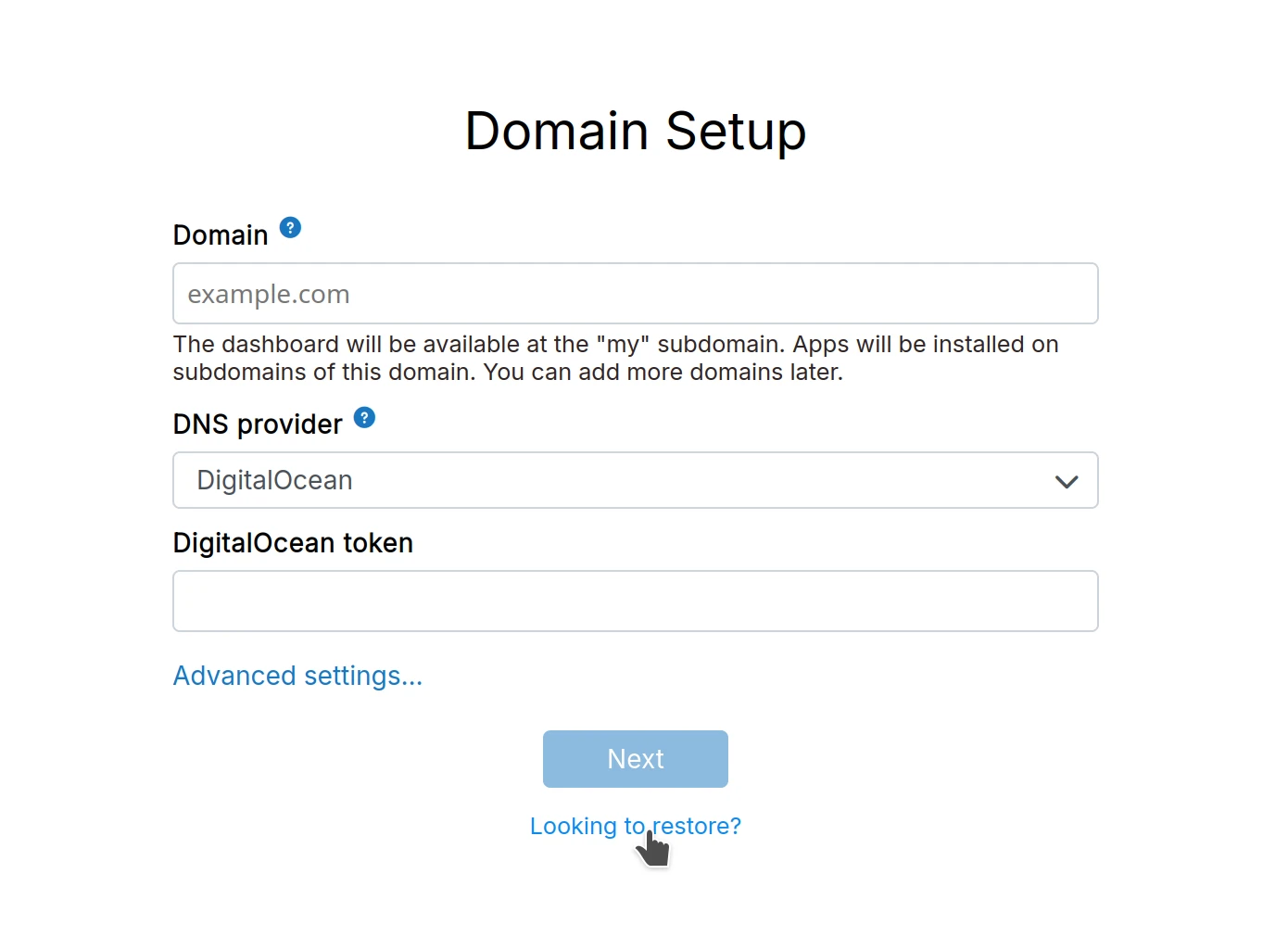This screenshot has height=937, width=1288.
Task: Click the example.com placeholder text
Action: (x=269, y=295)
